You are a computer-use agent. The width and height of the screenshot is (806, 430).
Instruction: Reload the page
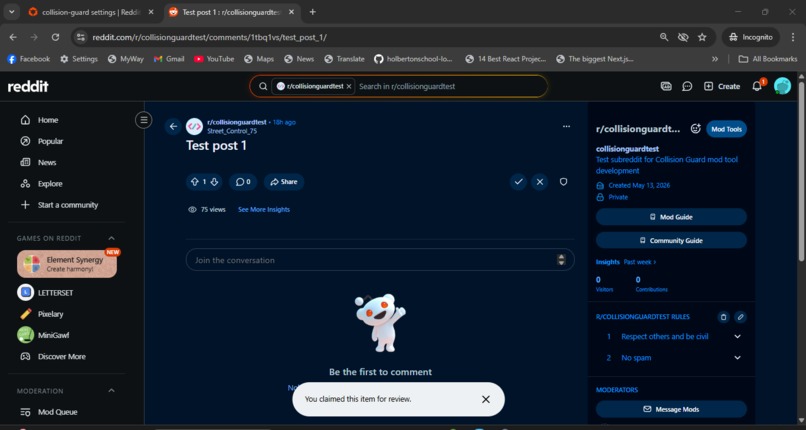point(56,38)
